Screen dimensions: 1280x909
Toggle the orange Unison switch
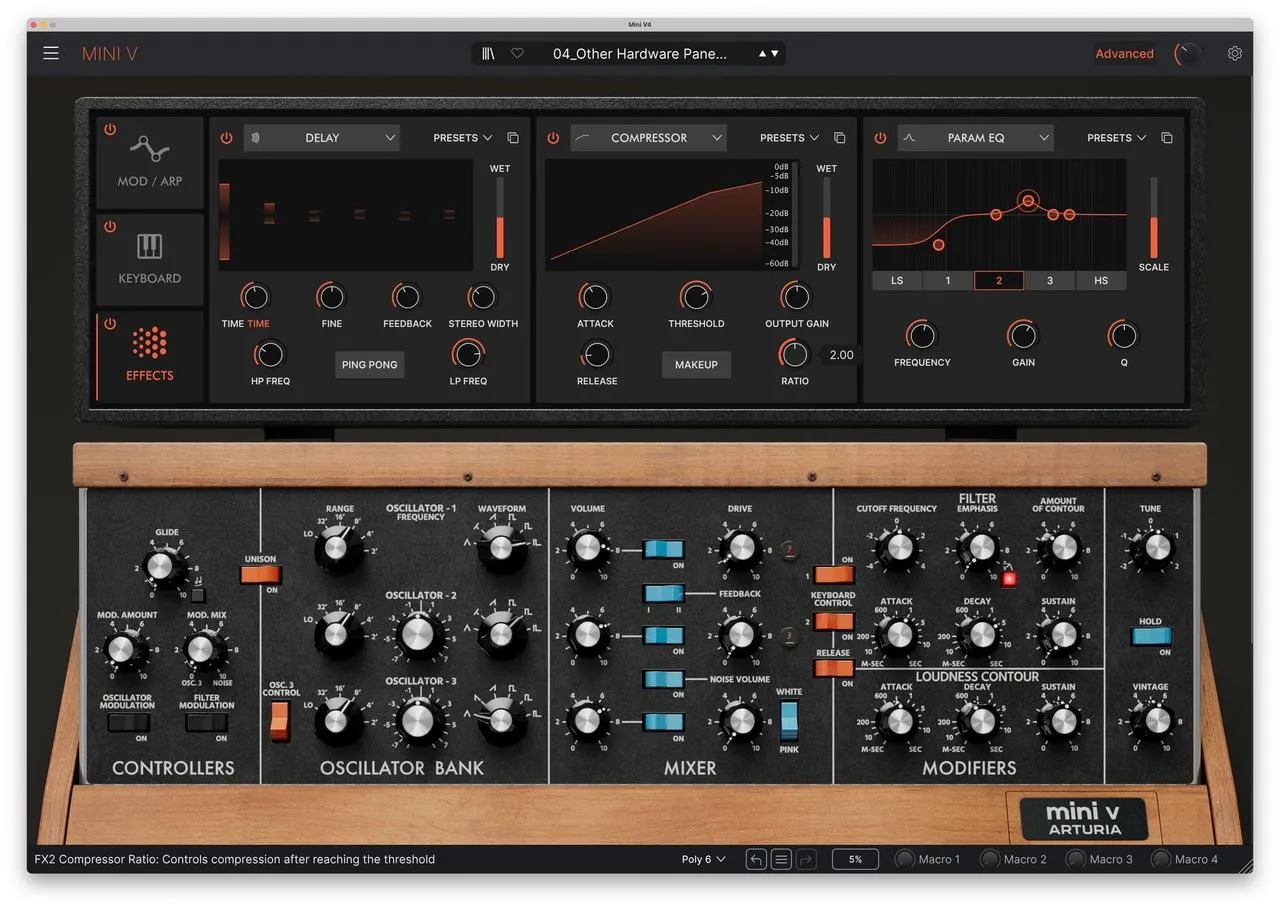click(260, 575)
